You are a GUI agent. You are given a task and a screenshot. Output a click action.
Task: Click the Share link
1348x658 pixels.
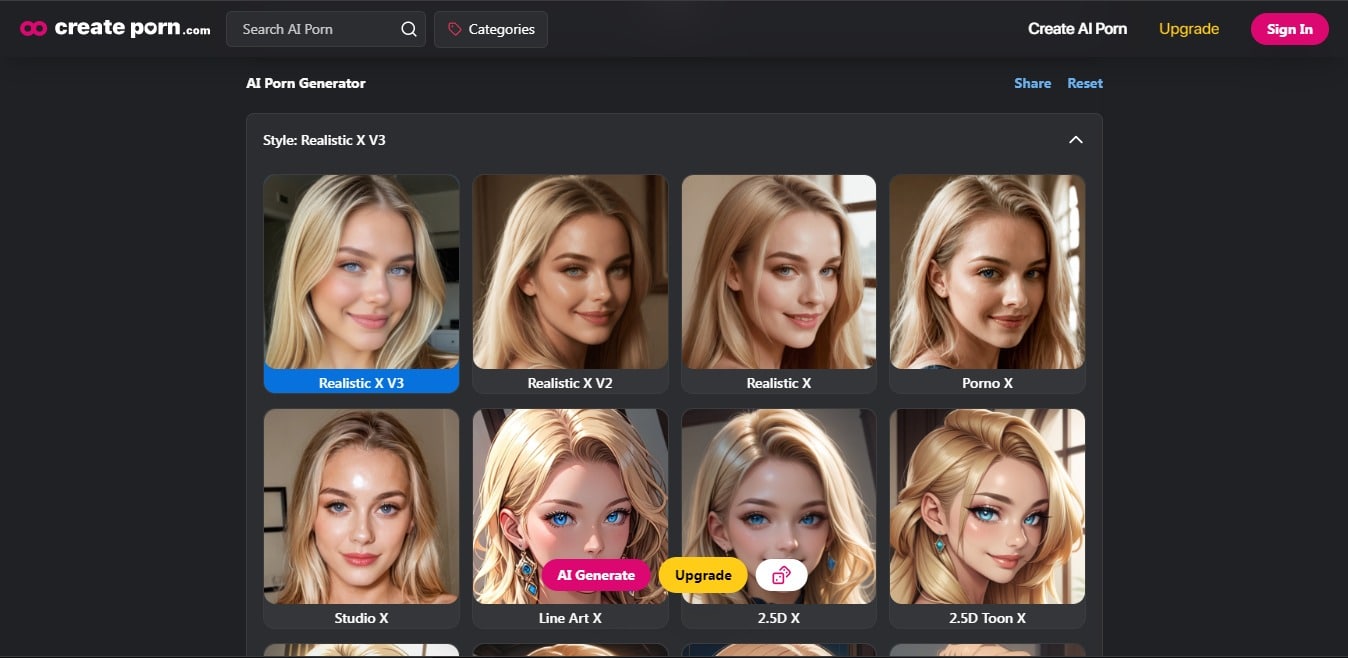click(x=1032, y=83)
